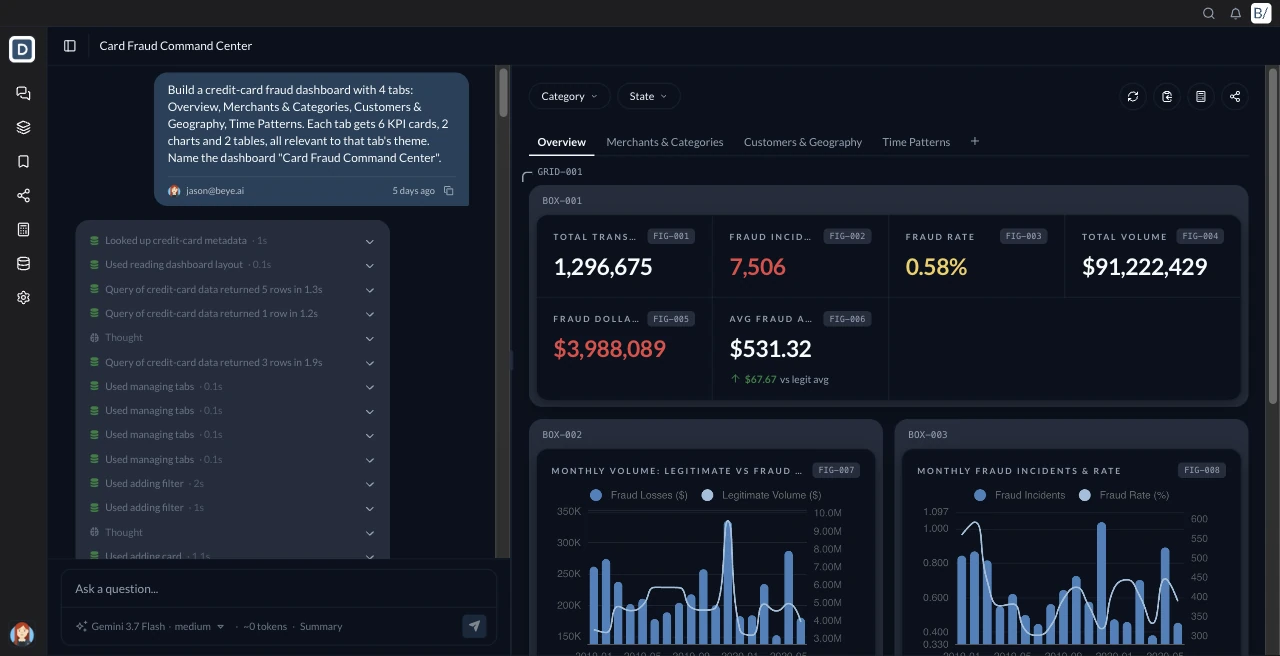The width and height of the screenshot is (1280, 656).
Task: Click the FIG-008 badge on fraud incidents chart
Action: click(x=1202, y=470)
